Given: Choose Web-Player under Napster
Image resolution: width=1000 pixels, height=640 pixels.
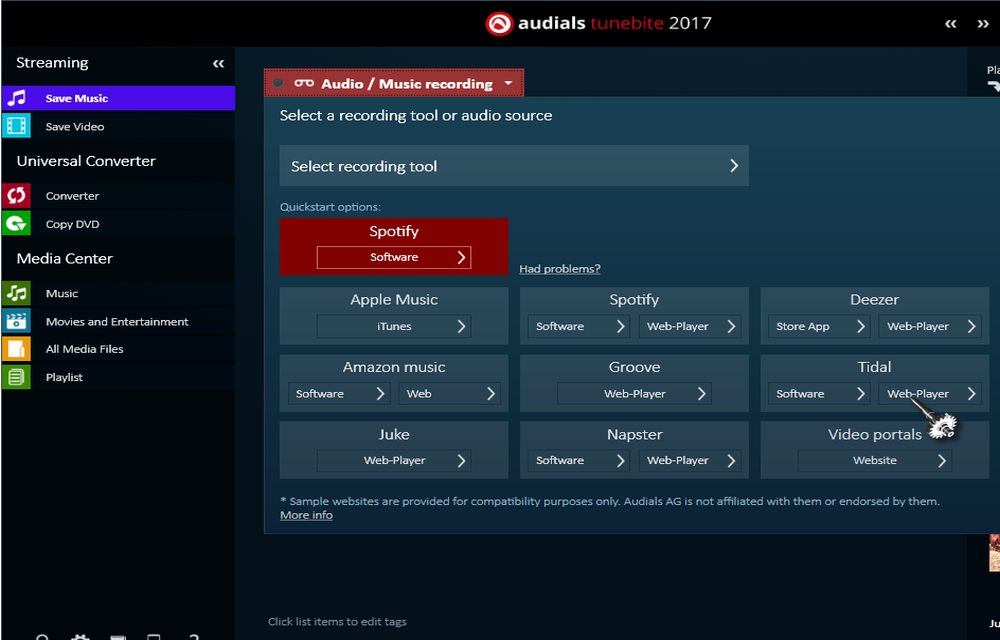Looking at the screenshot, I should coord(690,460).
